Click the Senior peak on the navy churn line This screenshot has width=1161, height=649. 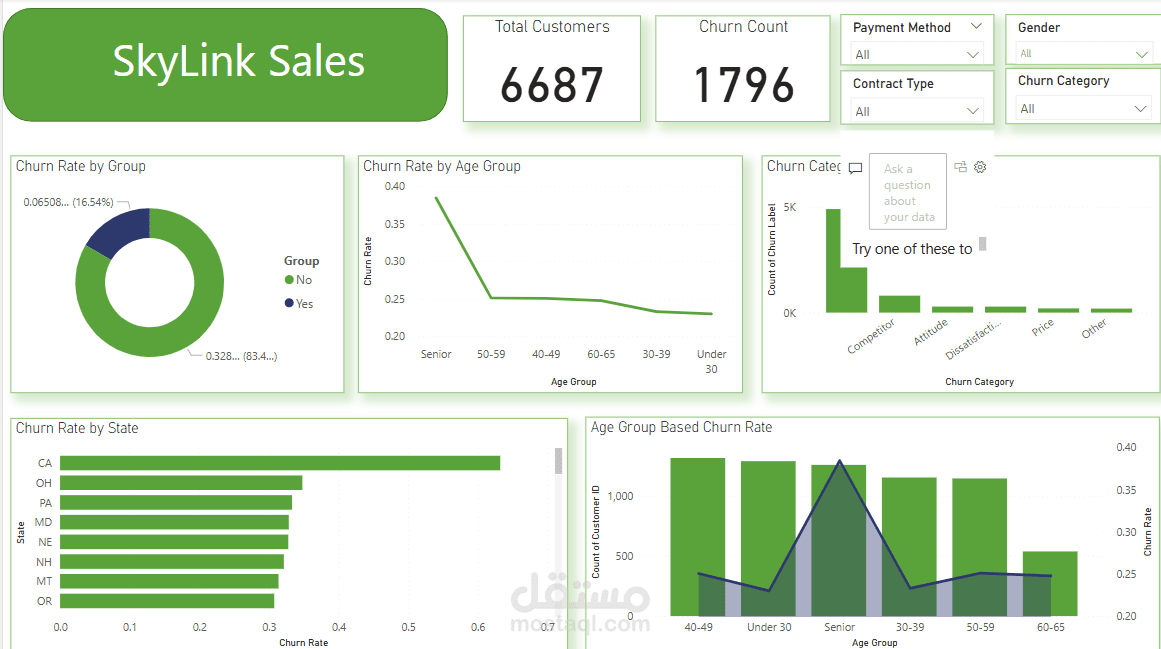click(839, 461)
